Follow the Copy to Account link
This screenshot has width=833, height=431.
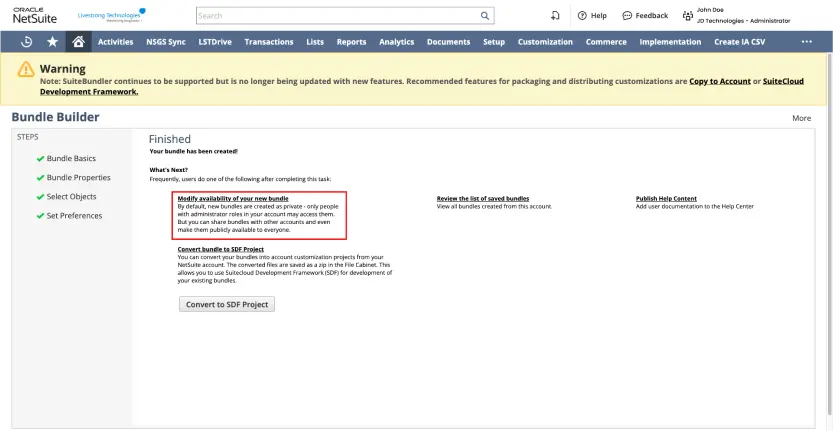pos(720,81)
